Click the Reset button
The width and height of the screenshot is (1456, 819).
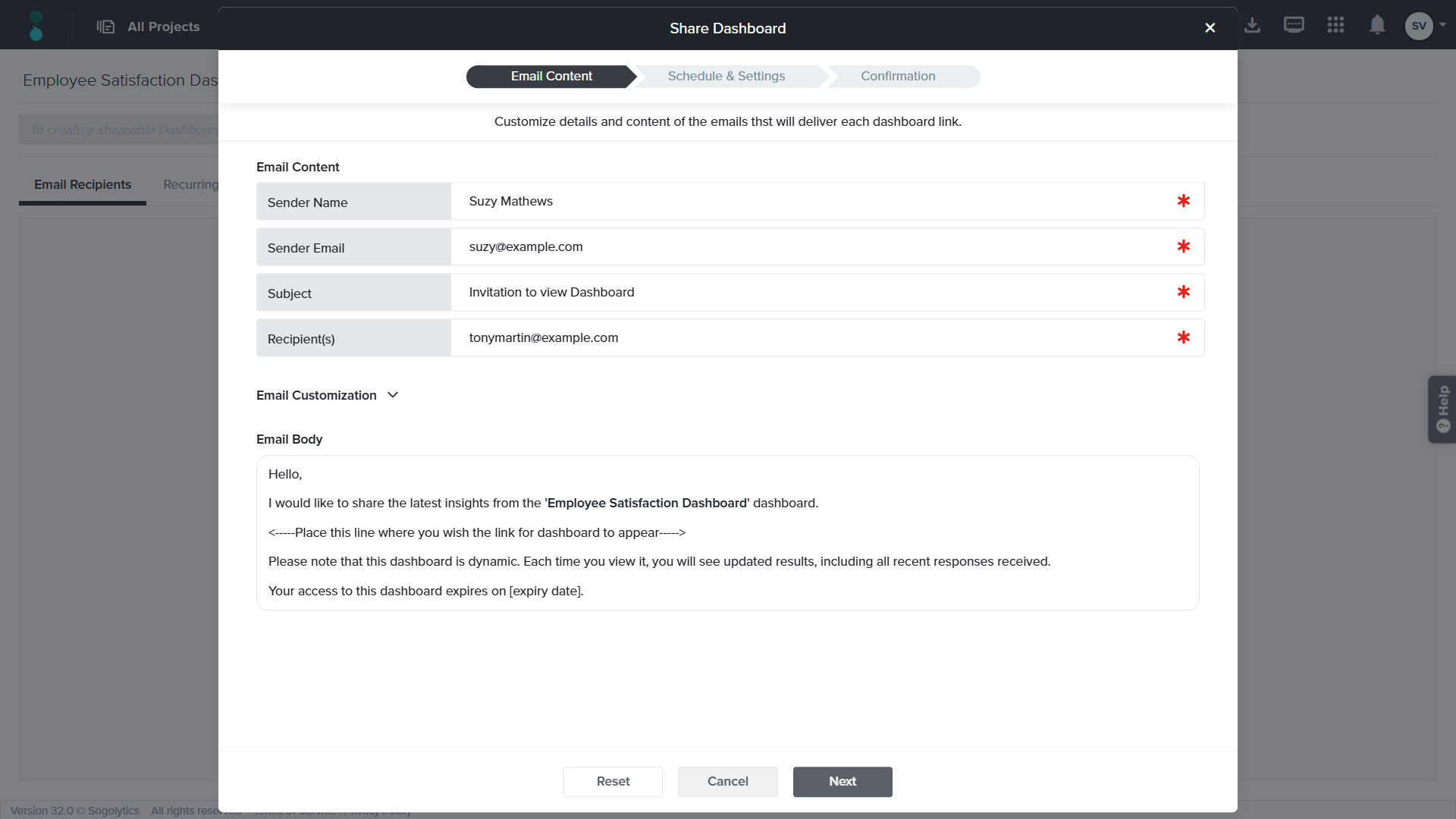click(x=613, y=781)
